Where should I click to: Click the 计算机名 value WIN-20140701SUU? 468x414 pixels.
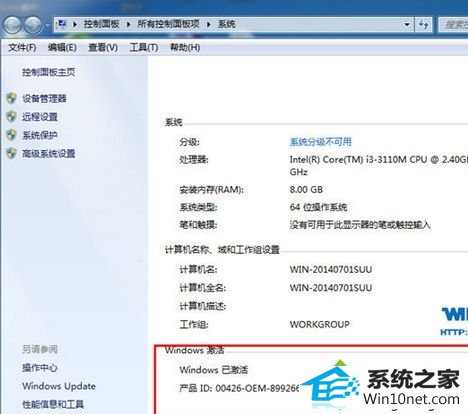click(x=331, y=269)
